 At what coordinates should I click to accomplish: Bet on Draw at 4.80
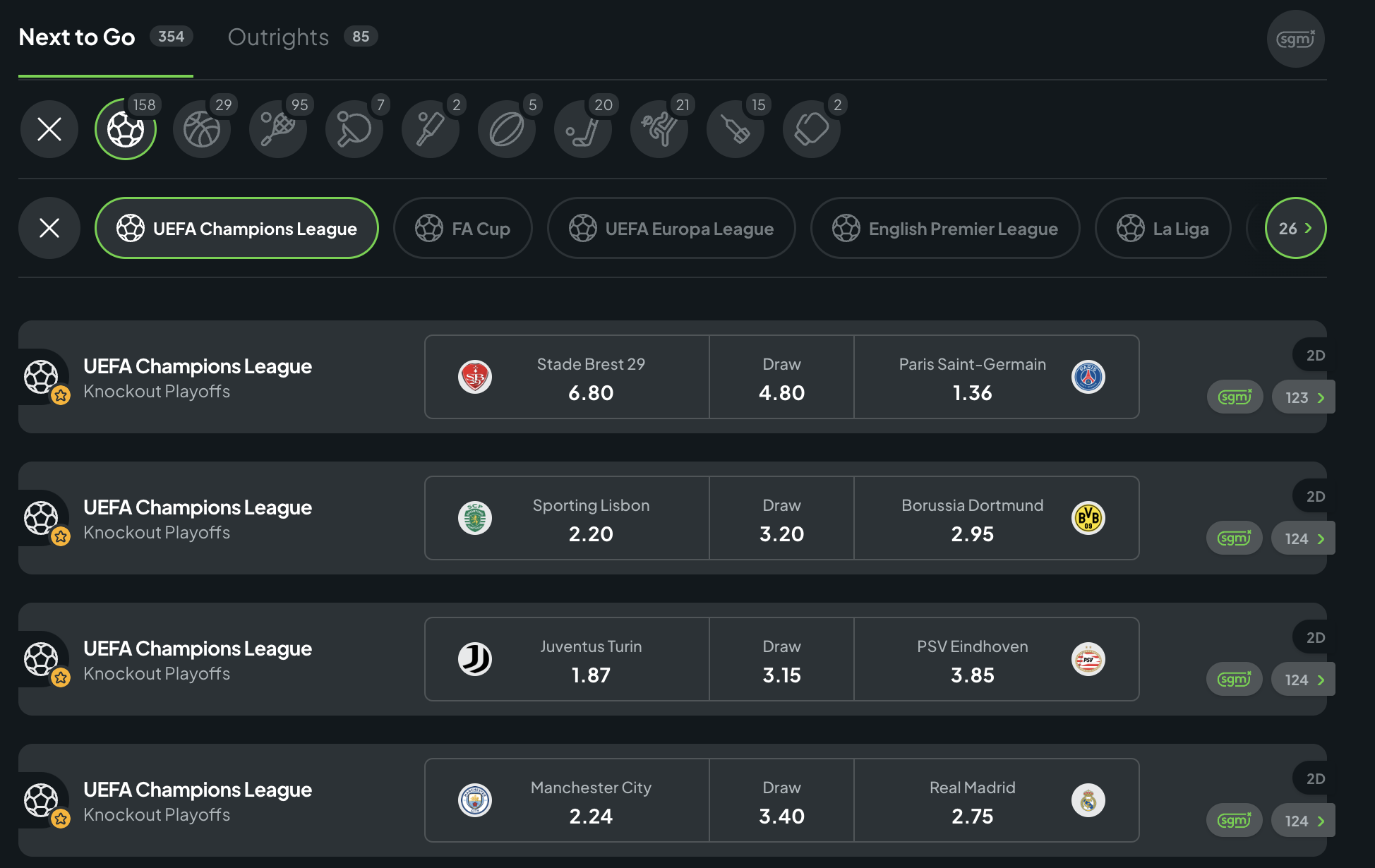782,377
